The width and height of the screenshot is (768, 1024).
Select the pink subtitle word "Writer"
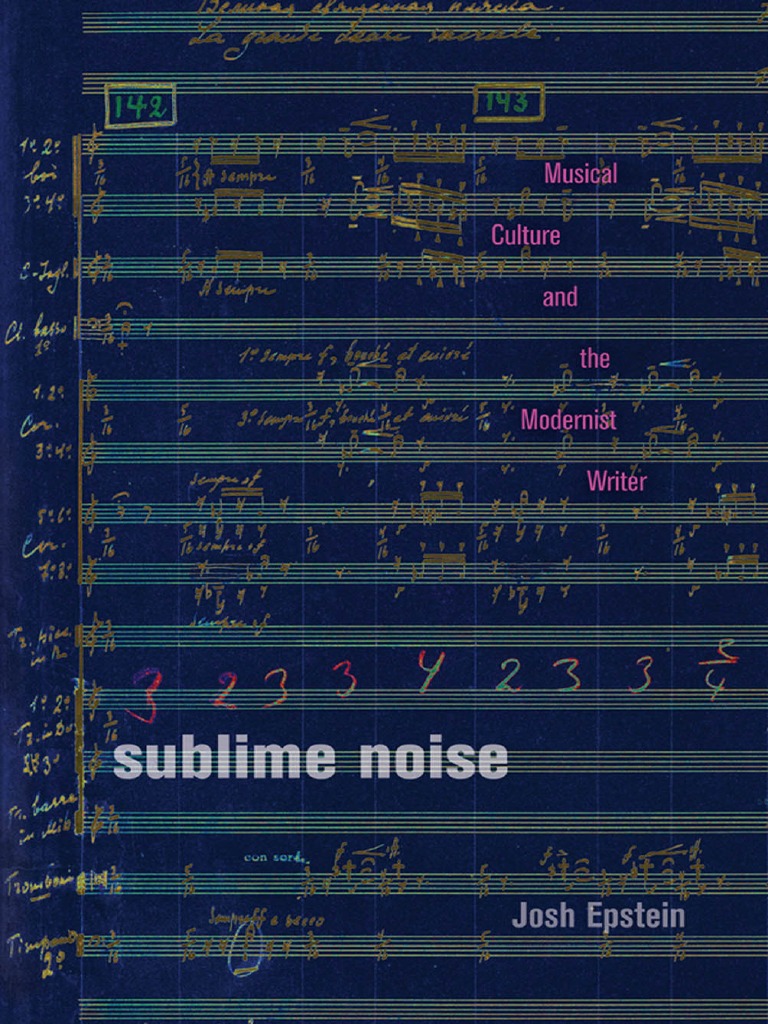tap(616, 481)
